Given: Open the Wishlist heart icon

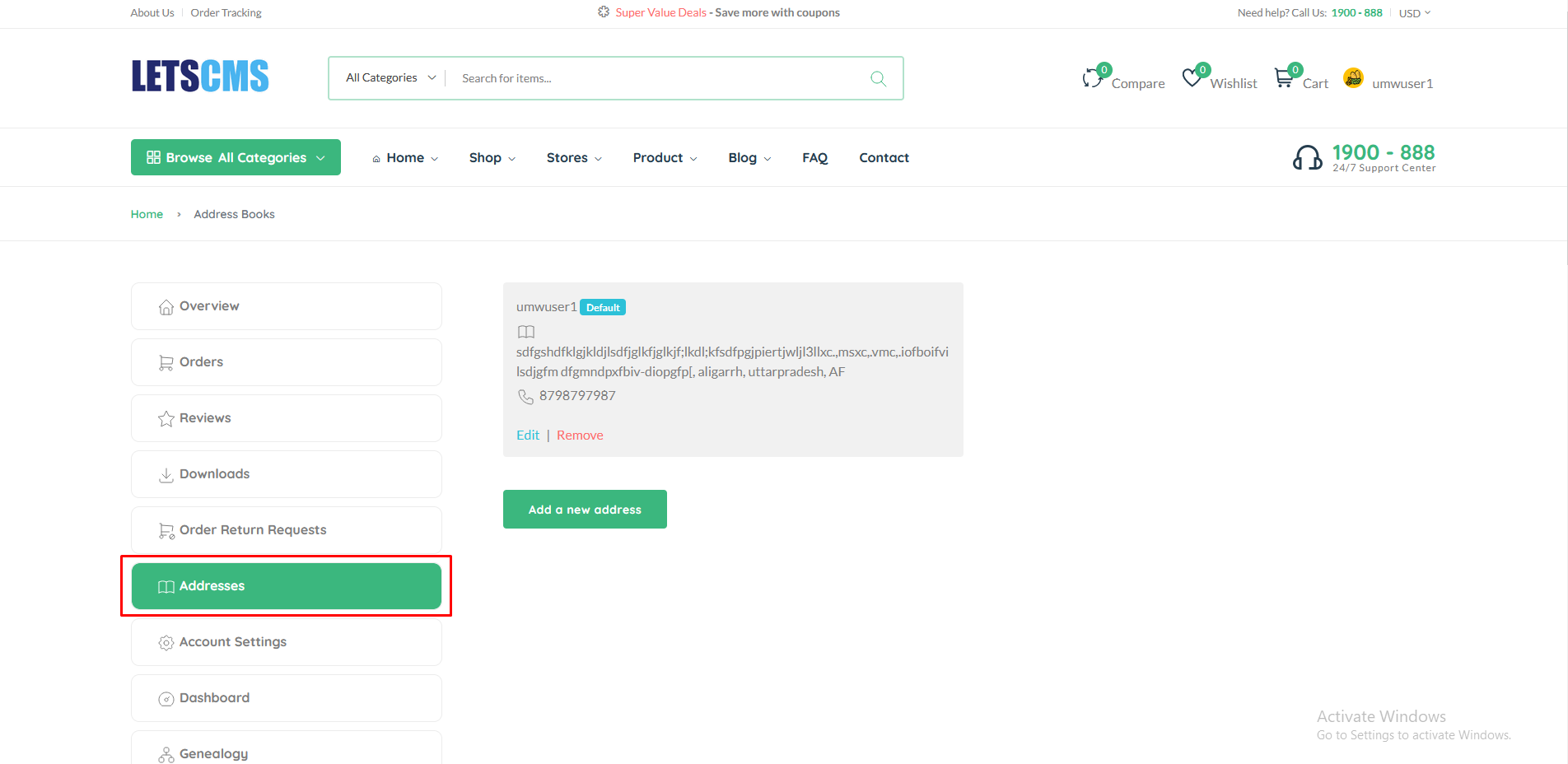Looking at the screenshot, I should 1192,77.
